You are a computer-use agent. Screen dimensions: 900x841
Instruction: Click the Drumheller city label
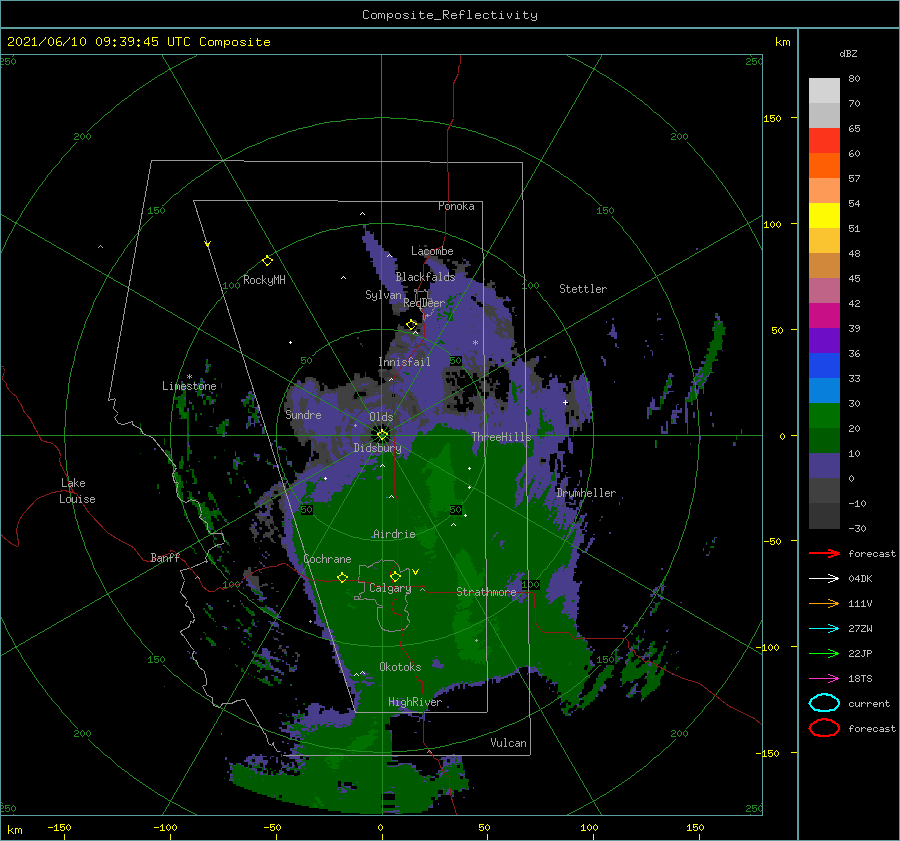[x=586, y=493]
